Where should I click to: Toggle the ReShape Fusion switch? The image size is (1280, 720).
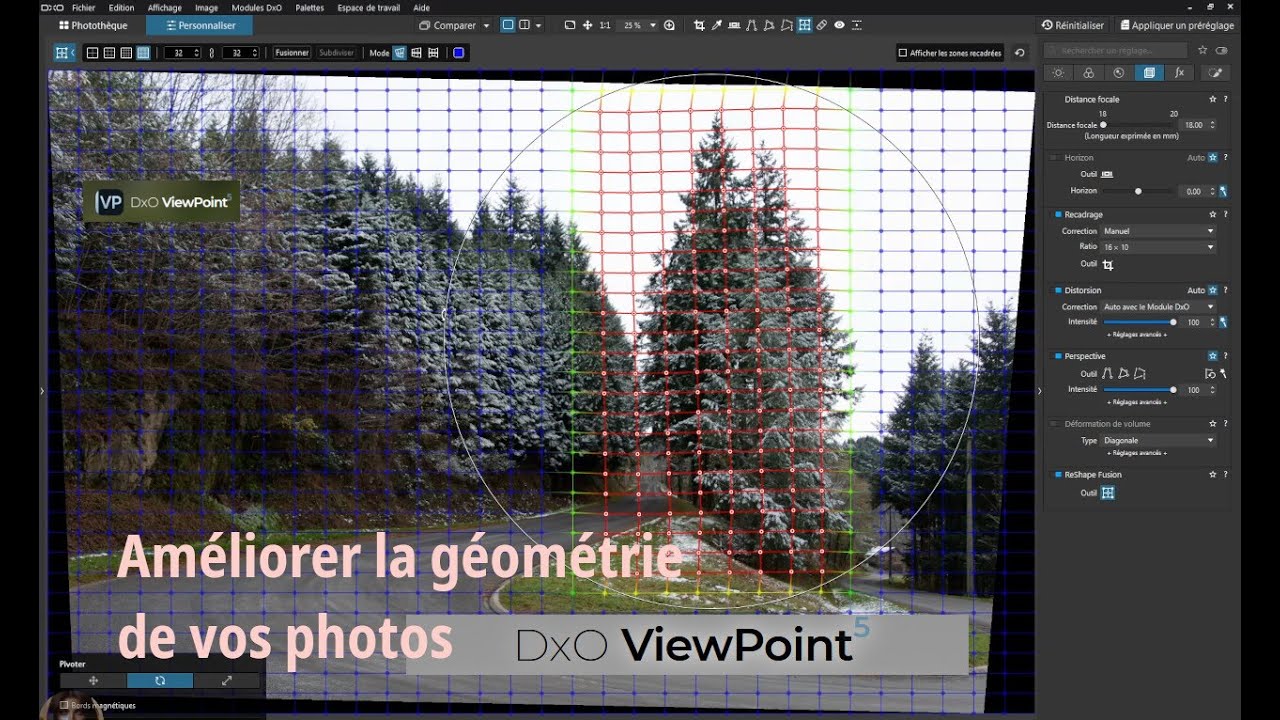click(x=1057, y=475)
